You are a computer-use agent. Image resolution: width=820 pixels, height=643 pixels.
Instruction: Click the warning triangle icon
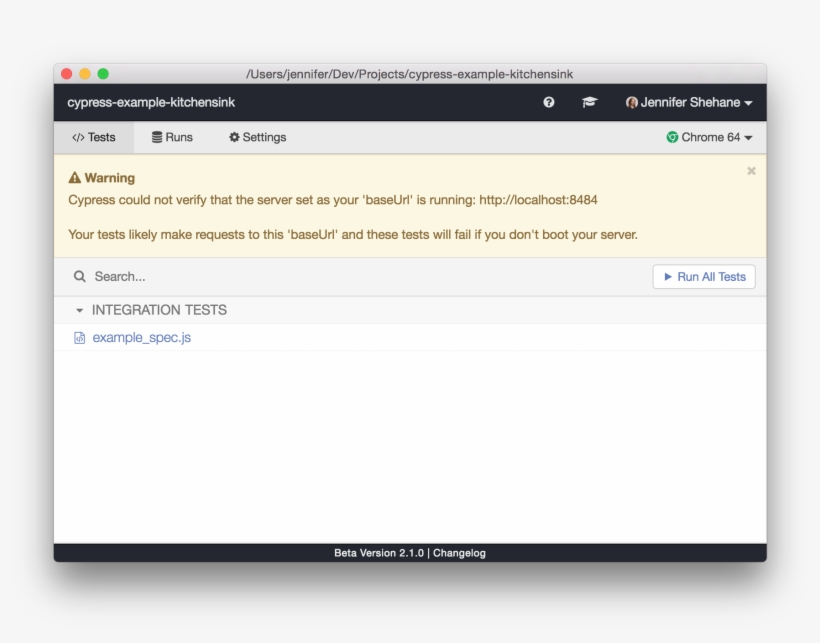tap(75, 178)
